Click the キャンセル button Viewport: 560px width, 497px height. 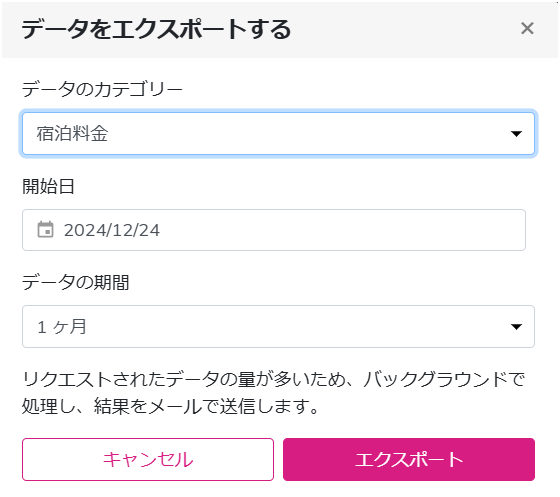(x=148, y=460)
